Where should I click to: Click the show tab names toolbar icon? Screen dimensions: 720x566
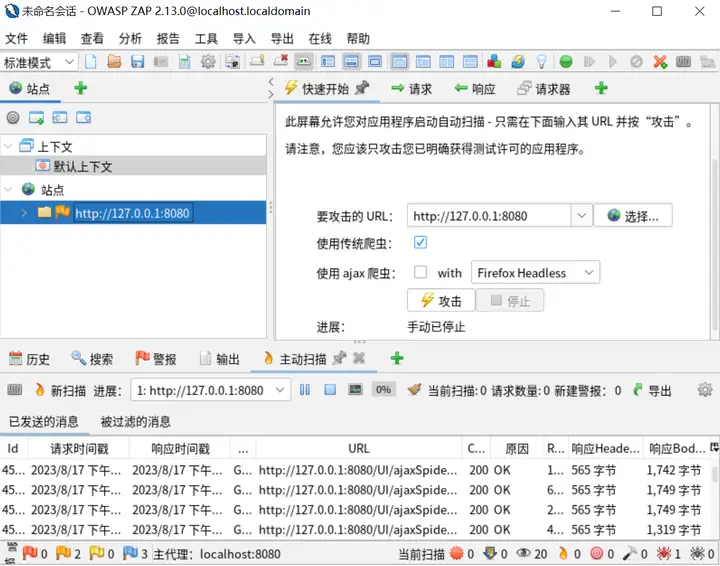[304, 62]
